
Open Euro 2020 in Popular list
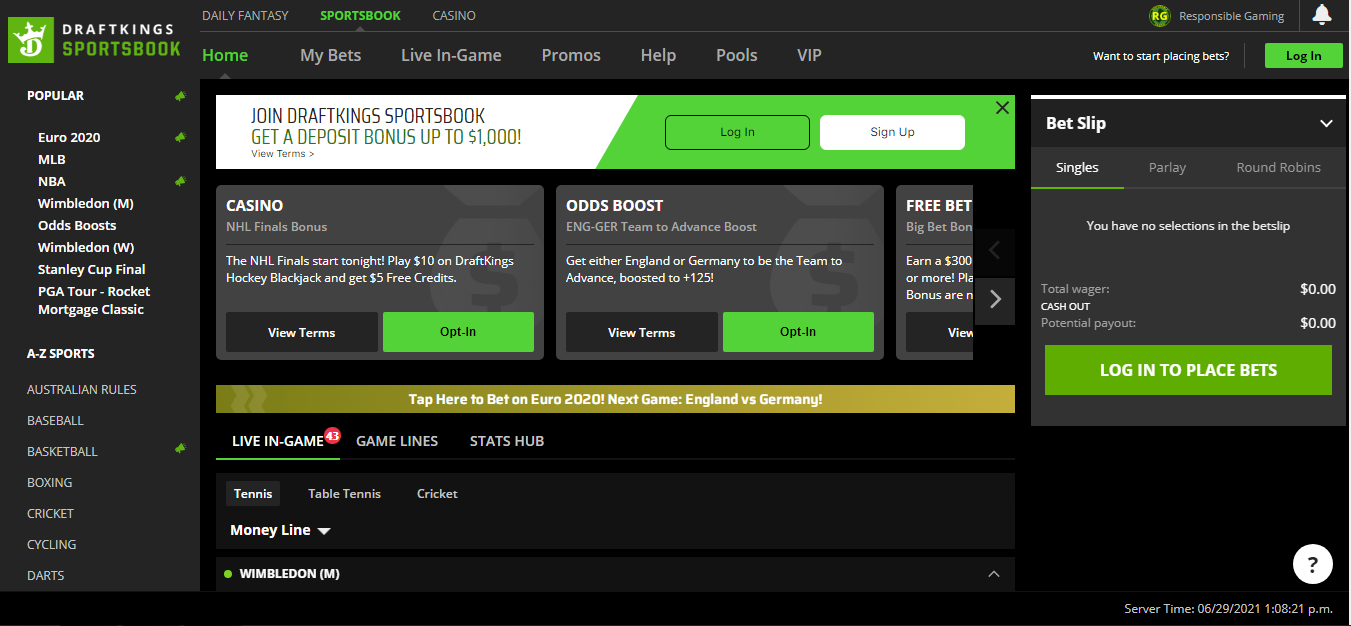69,137
